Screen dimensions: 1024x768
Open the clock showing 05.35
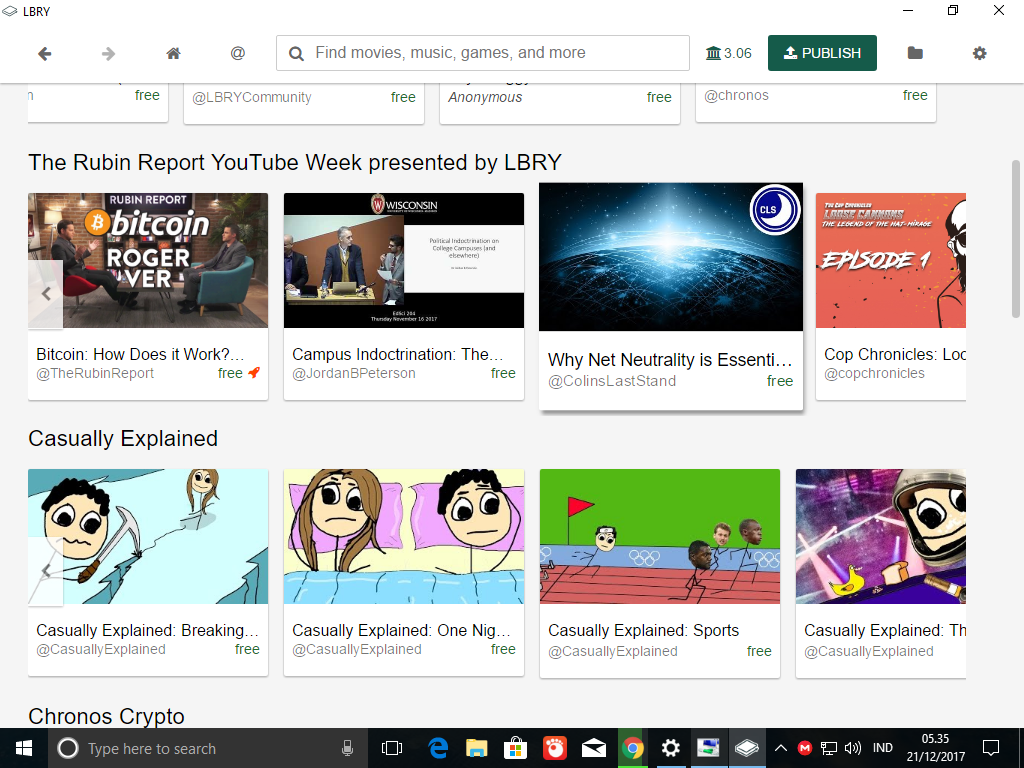click(935, 748)
